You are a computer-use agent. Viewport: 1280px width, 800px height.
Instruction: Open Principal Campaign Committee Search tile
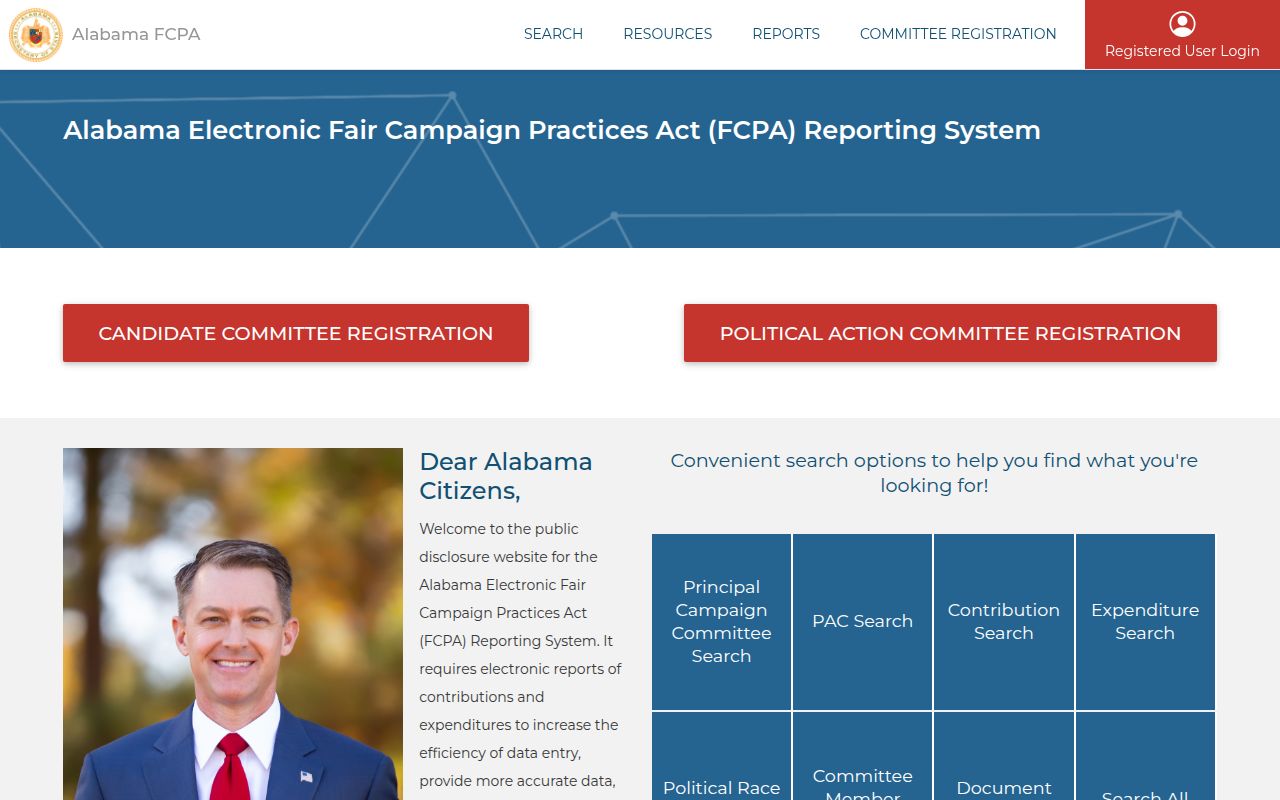(721, 621)
